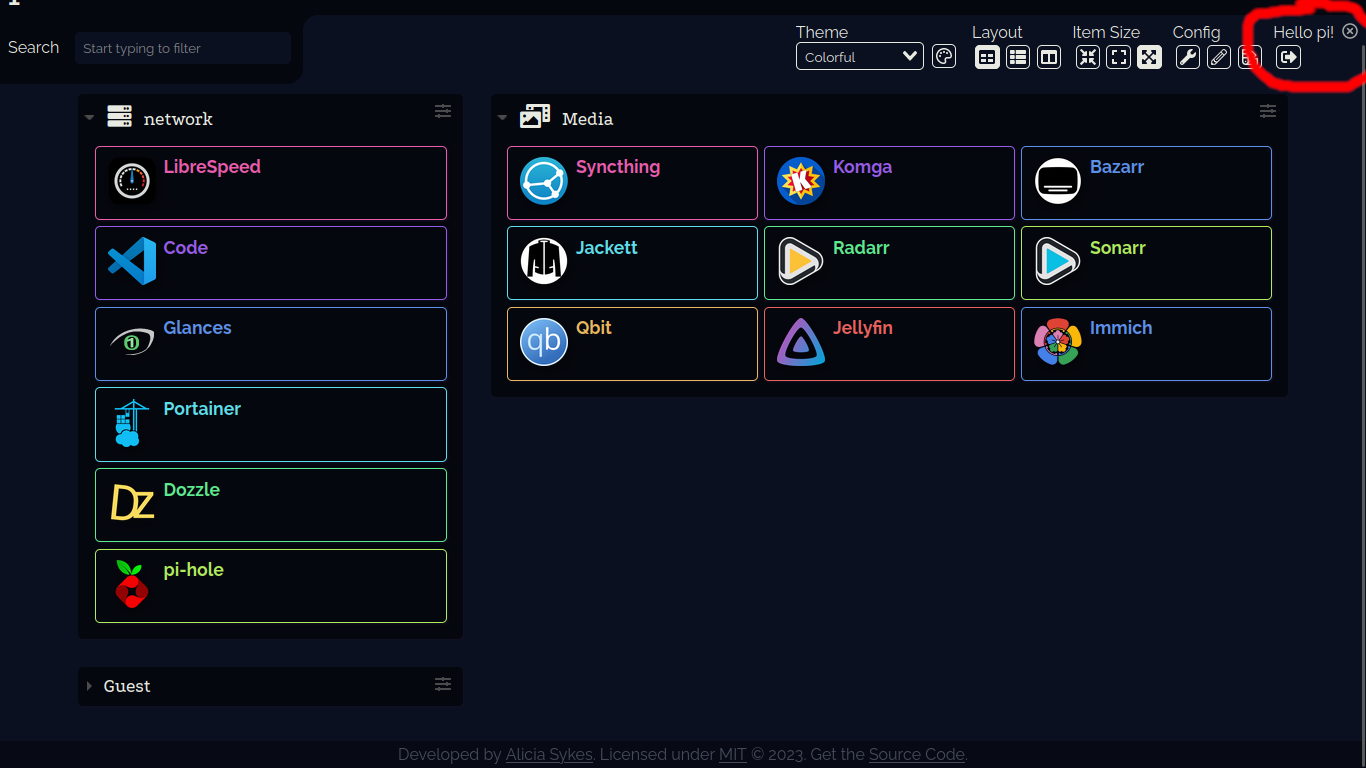Switch to horizontal column layout
1366x768 pixels.
[x=1049, y=57]
